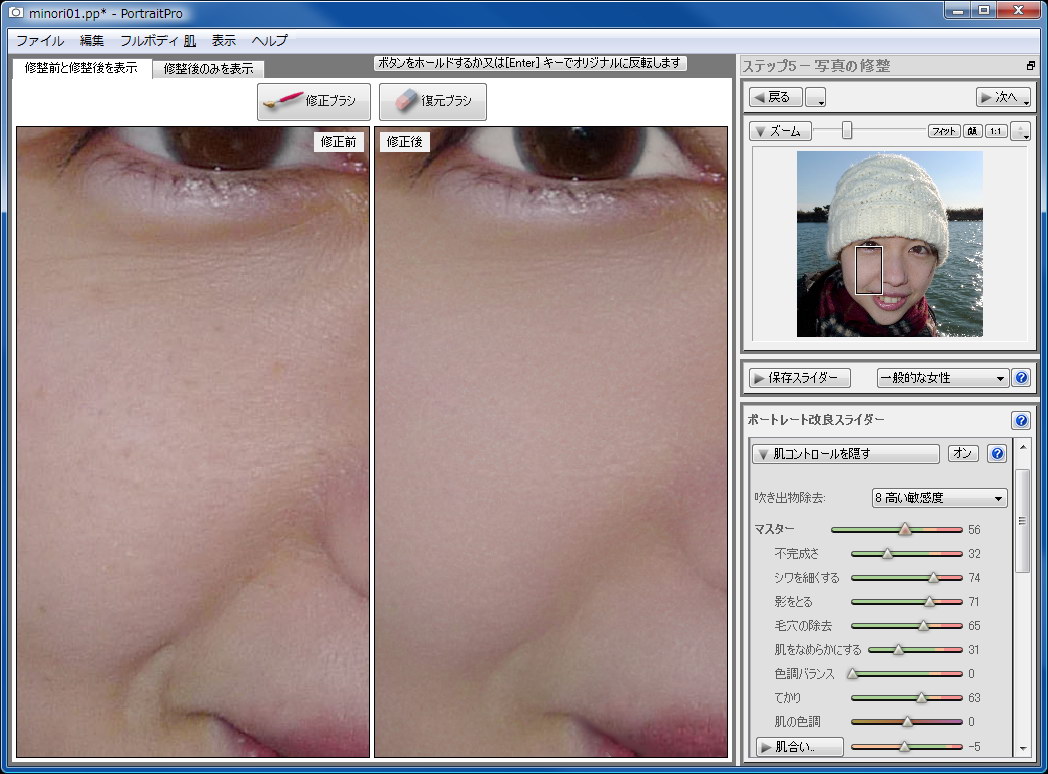Collapse the ズーム section
Screen dimensions: 1048x774
point(780,131)
